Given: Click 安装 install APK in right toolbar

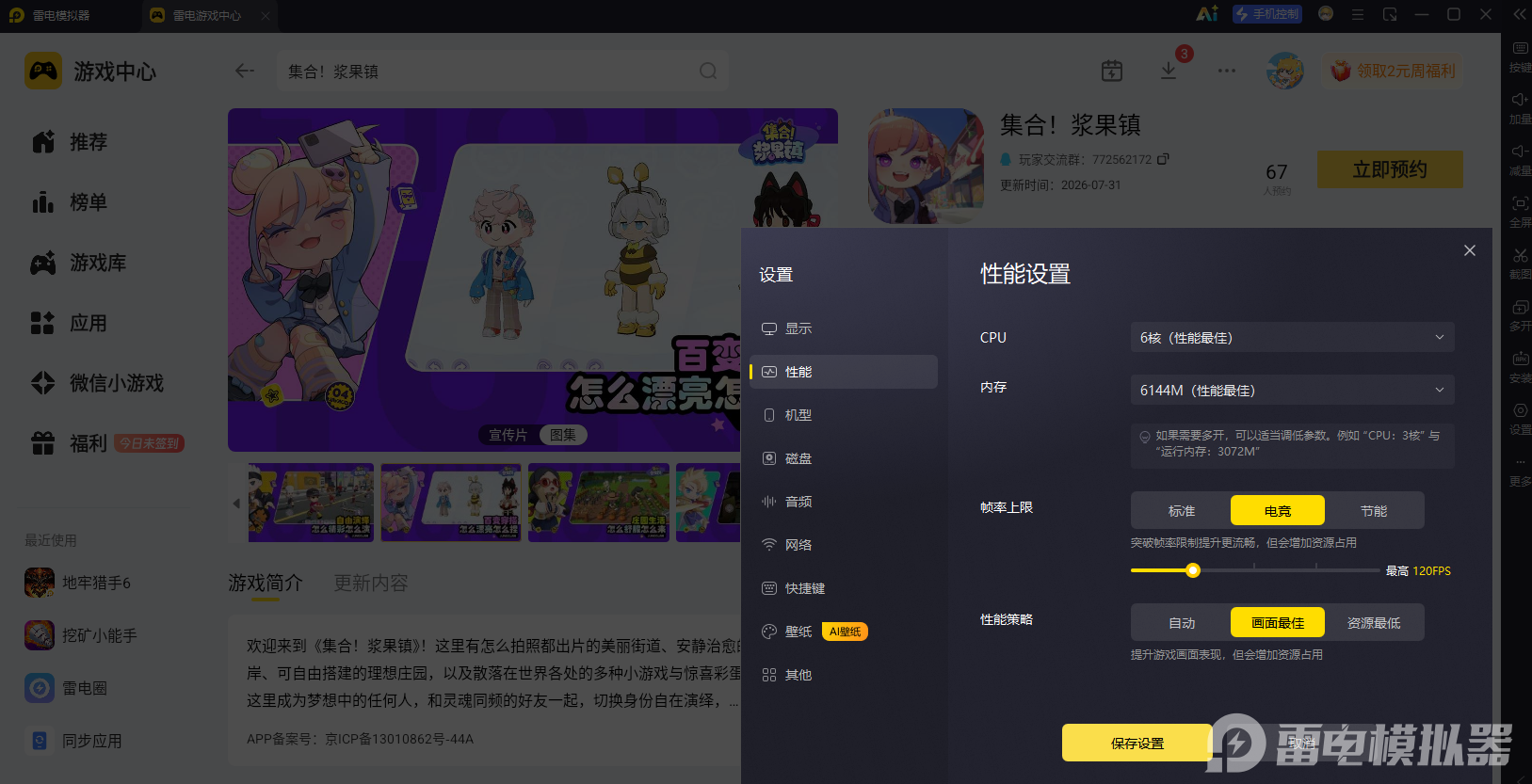Looking at the screenshot, I should pyautogui.click(x=1520, y=367).
